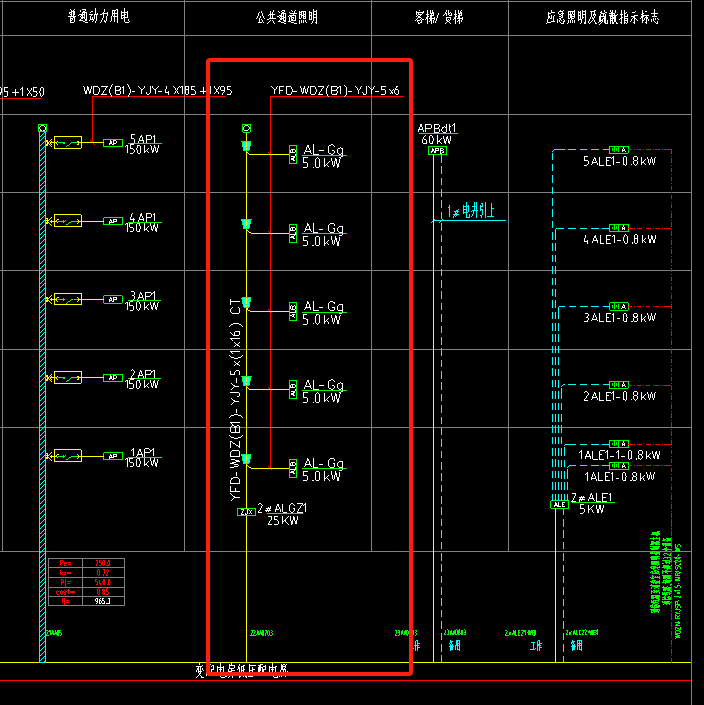
Task: Select the 5AP1 circuit breaker symbol
Action: (68, 143)
